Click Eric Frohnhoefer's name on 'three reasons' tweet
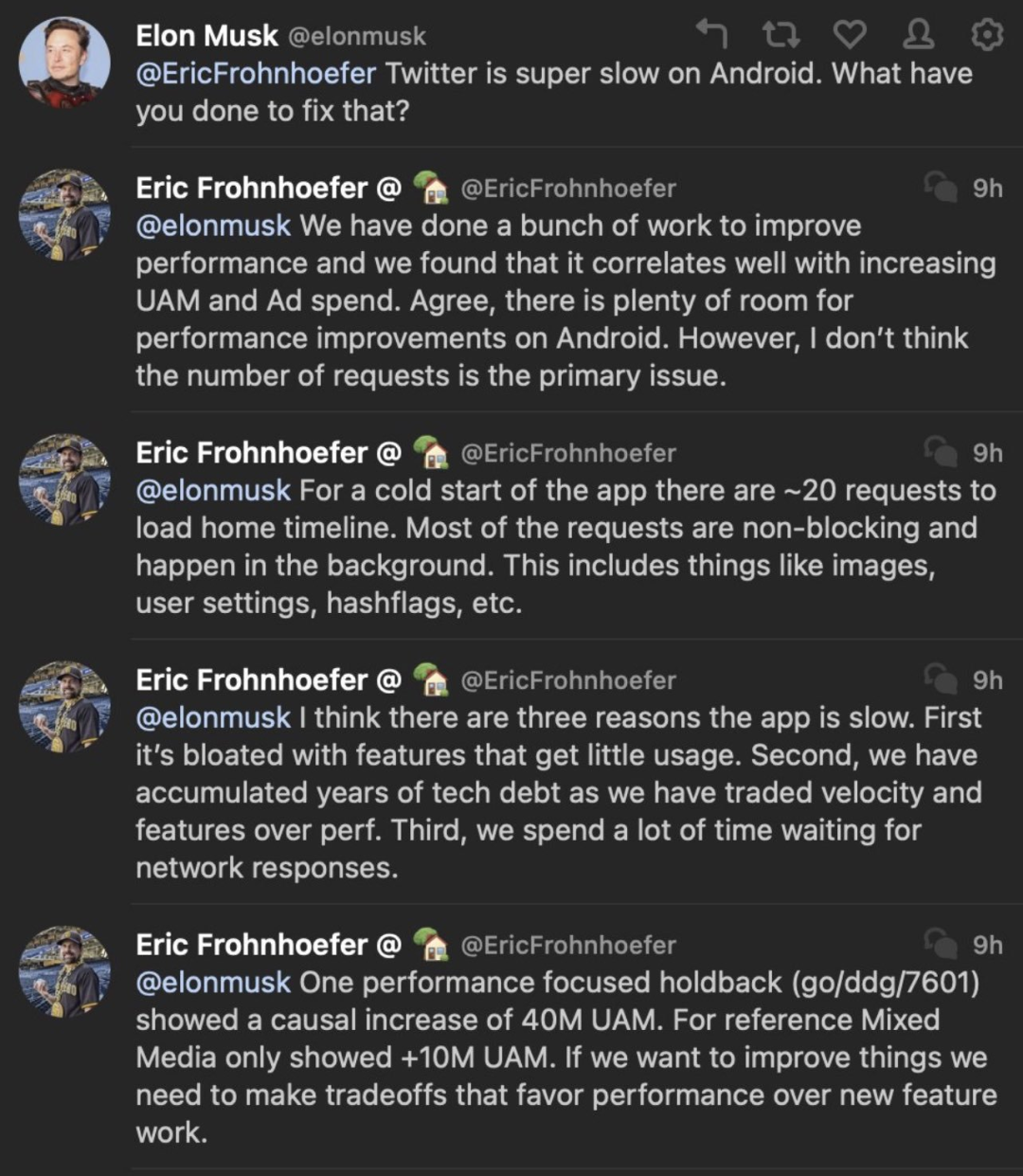1023x1176 pixels. point(251,679)
